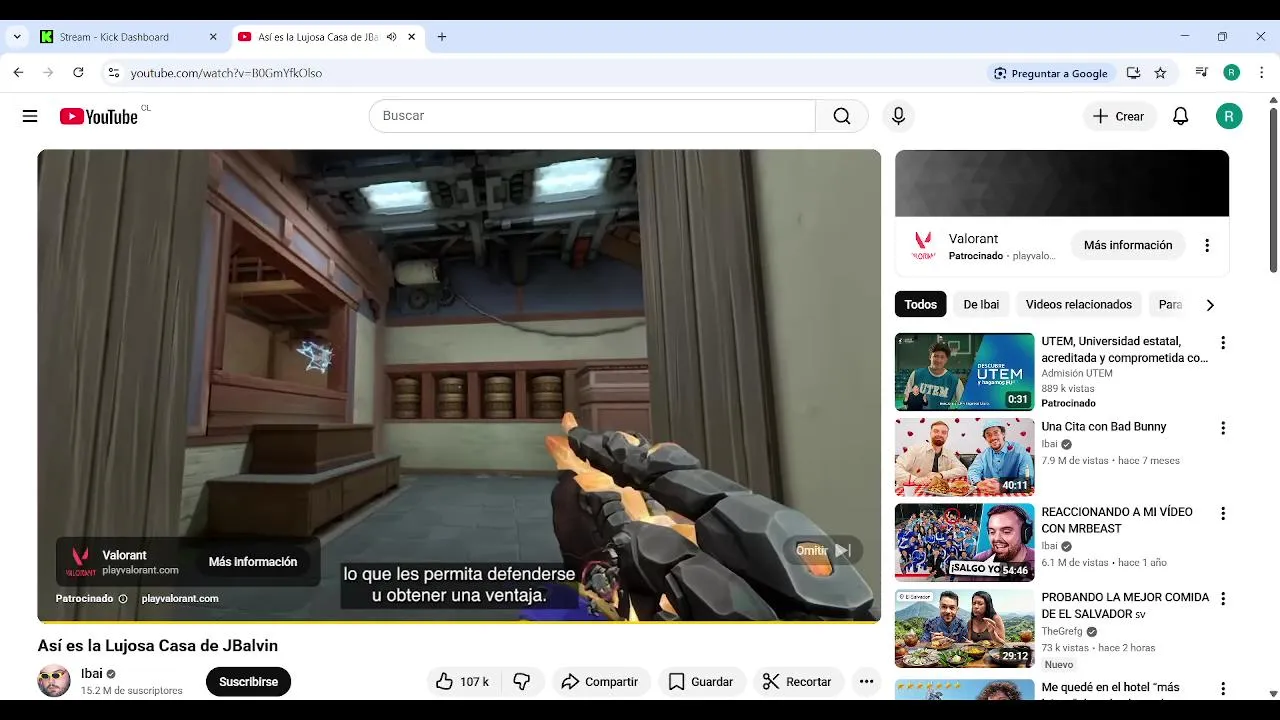1280x720 pixels.
Task: Select Videos relacionados filter chip
Action: pos(1079,305)
